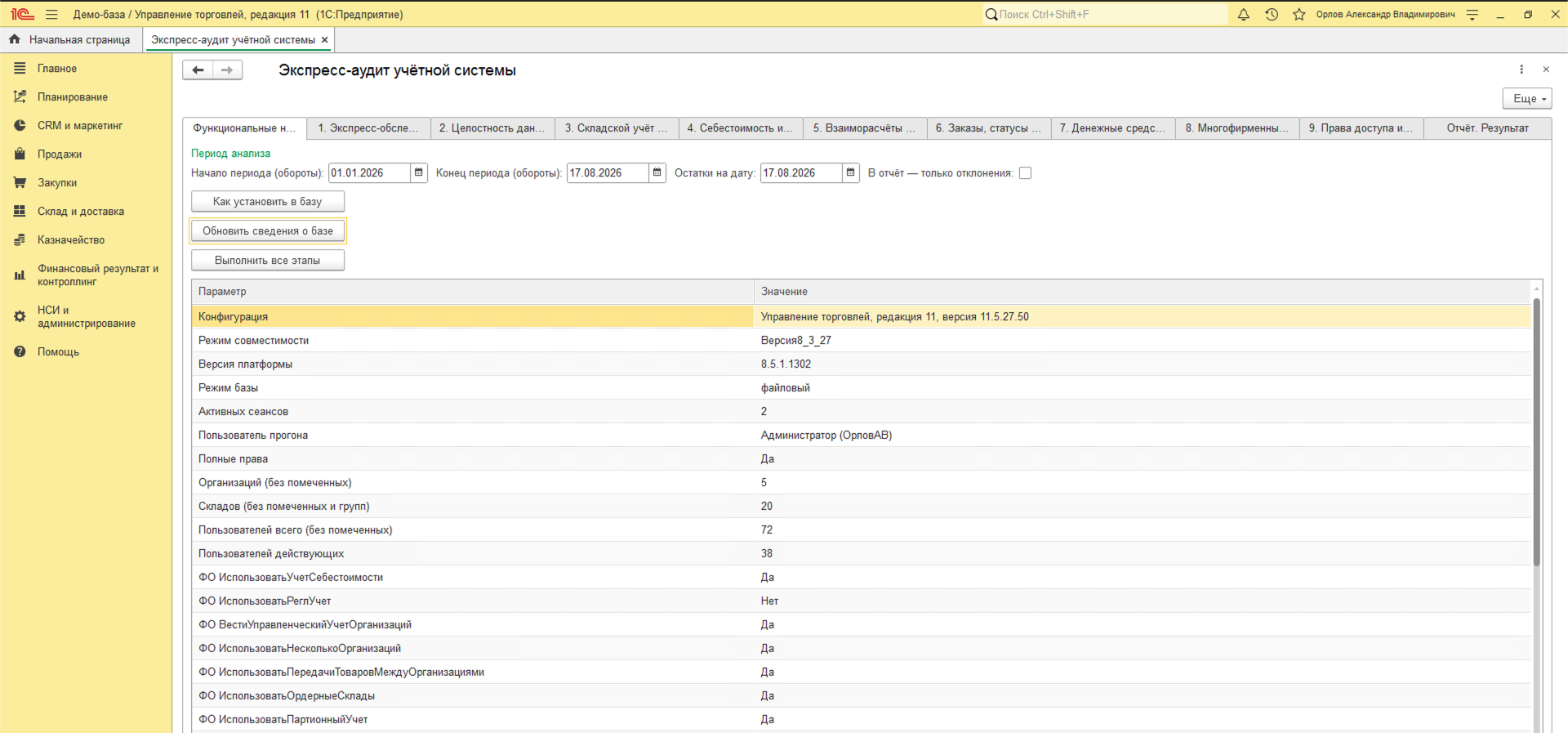1568x733 pixels.
Task: Switch to 2. Целостность дан... tab
Action: [492, 128]
